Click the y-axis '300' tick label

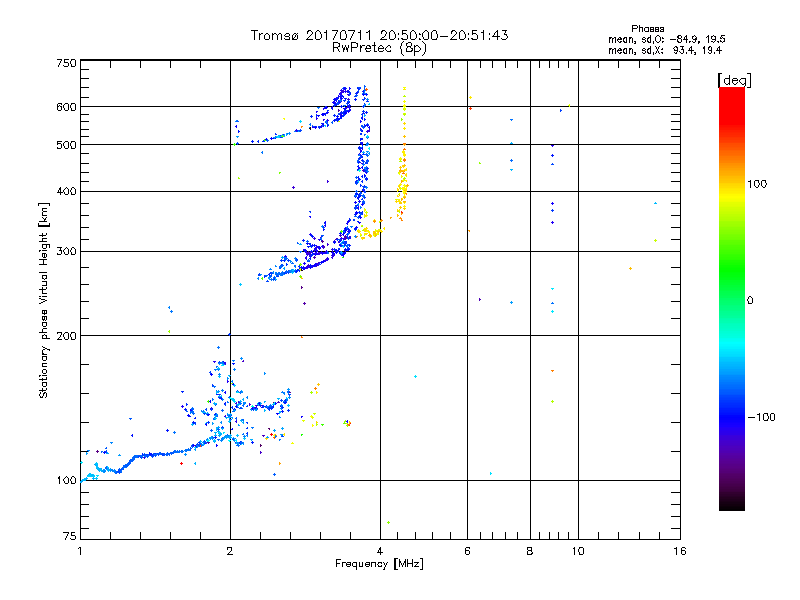(x=67, y=252)
